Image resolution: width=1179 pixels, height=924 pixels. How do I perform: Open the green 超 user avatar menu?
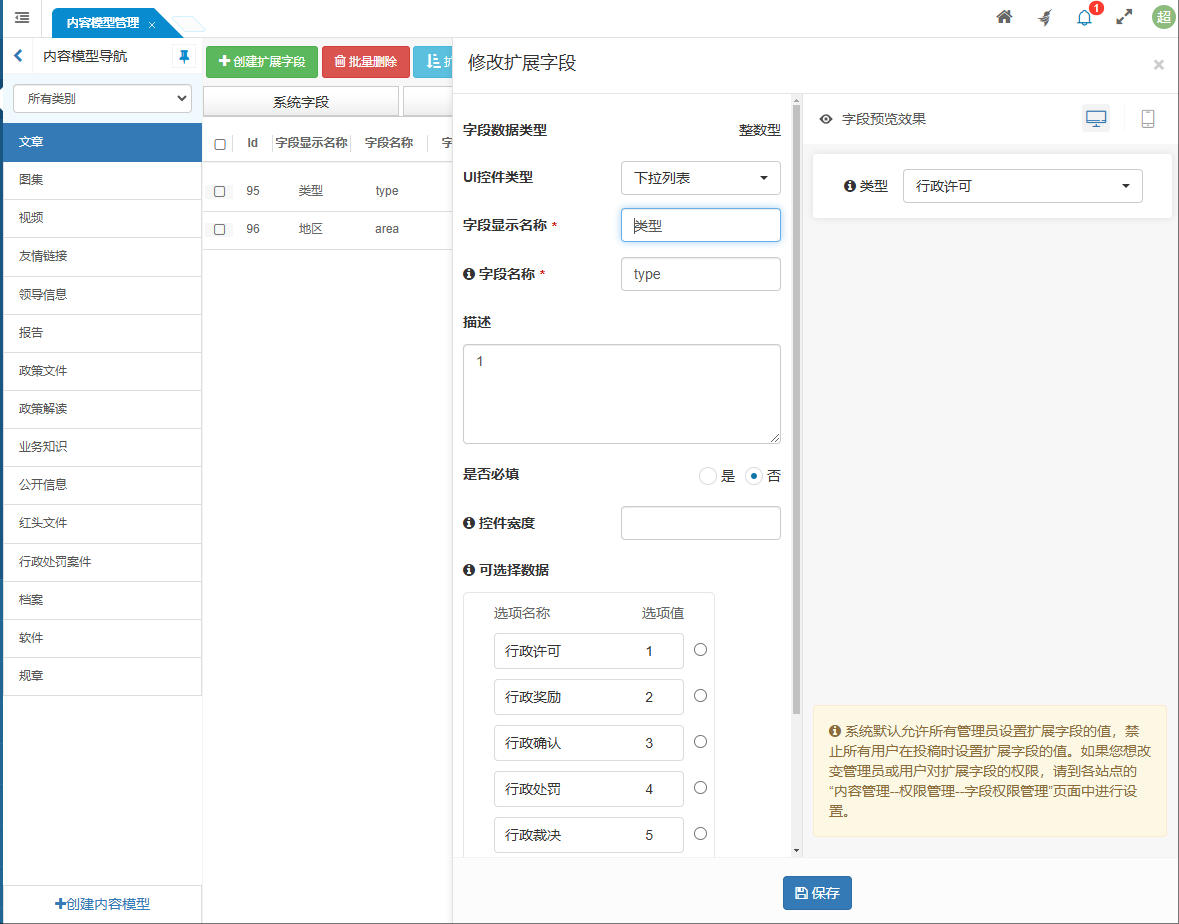[x=1162, y=18]
